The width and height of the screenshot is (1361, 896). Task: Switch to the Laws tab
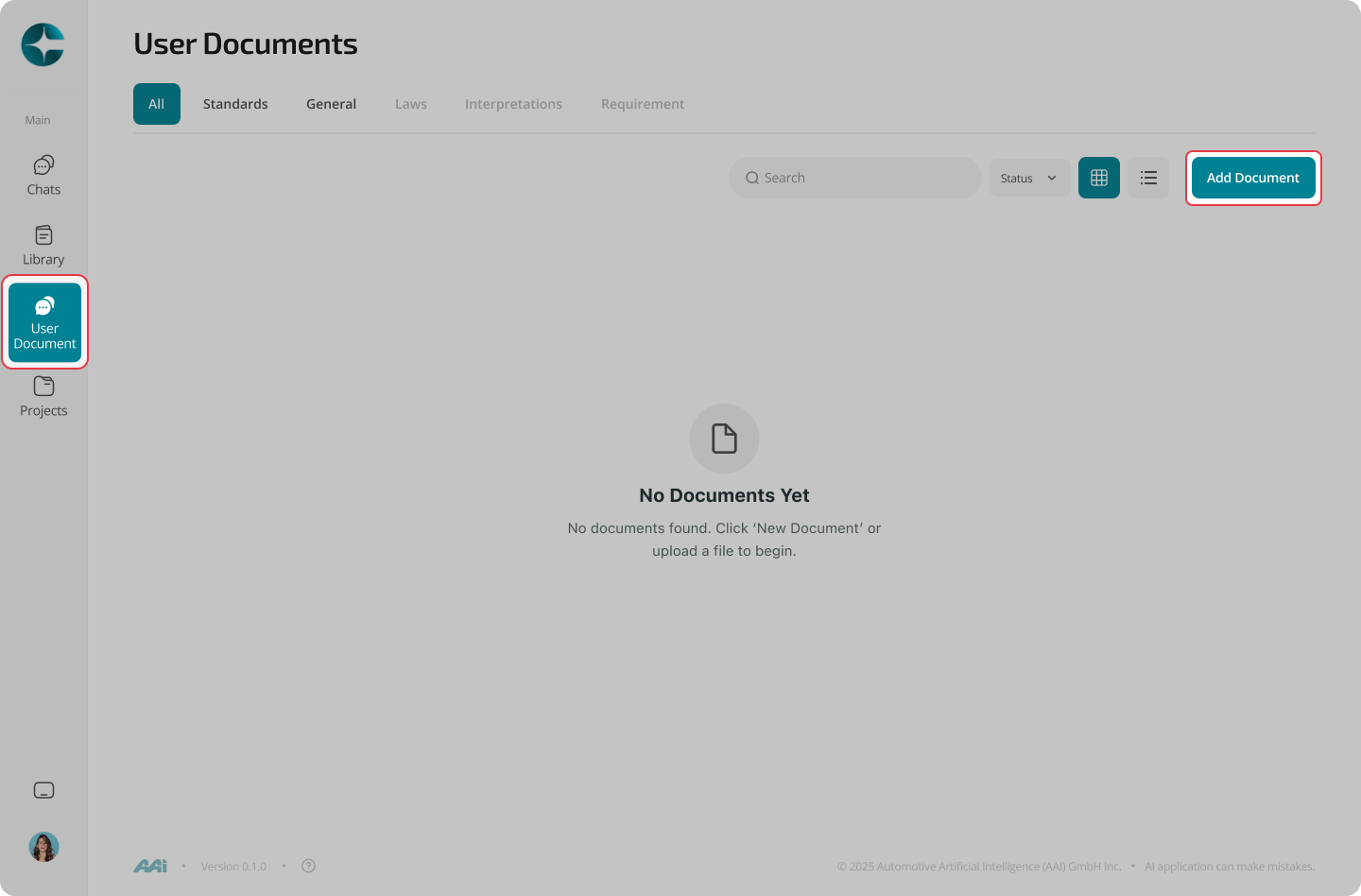(x=411, y=104)
